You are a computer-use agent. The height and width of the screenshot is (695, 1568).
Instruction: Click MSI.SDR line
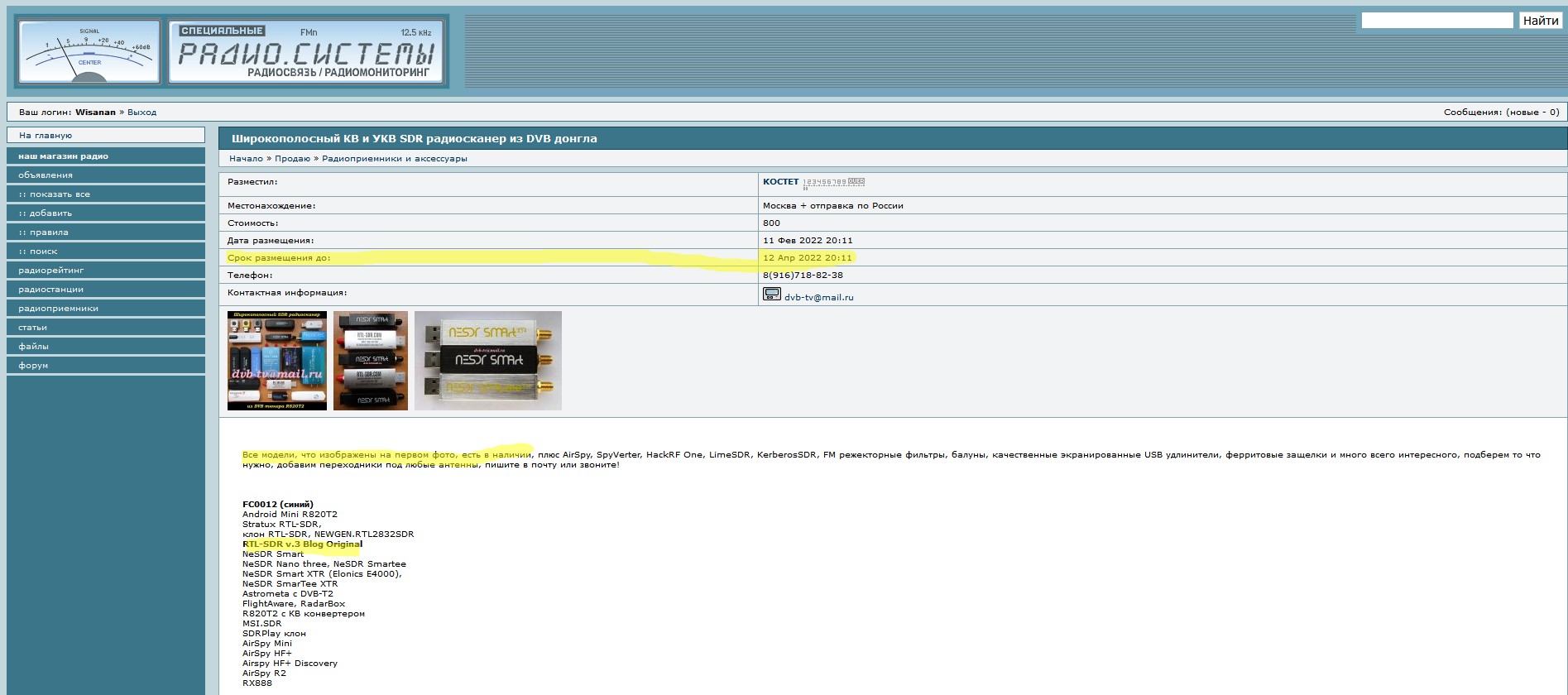tap(261, 624)
